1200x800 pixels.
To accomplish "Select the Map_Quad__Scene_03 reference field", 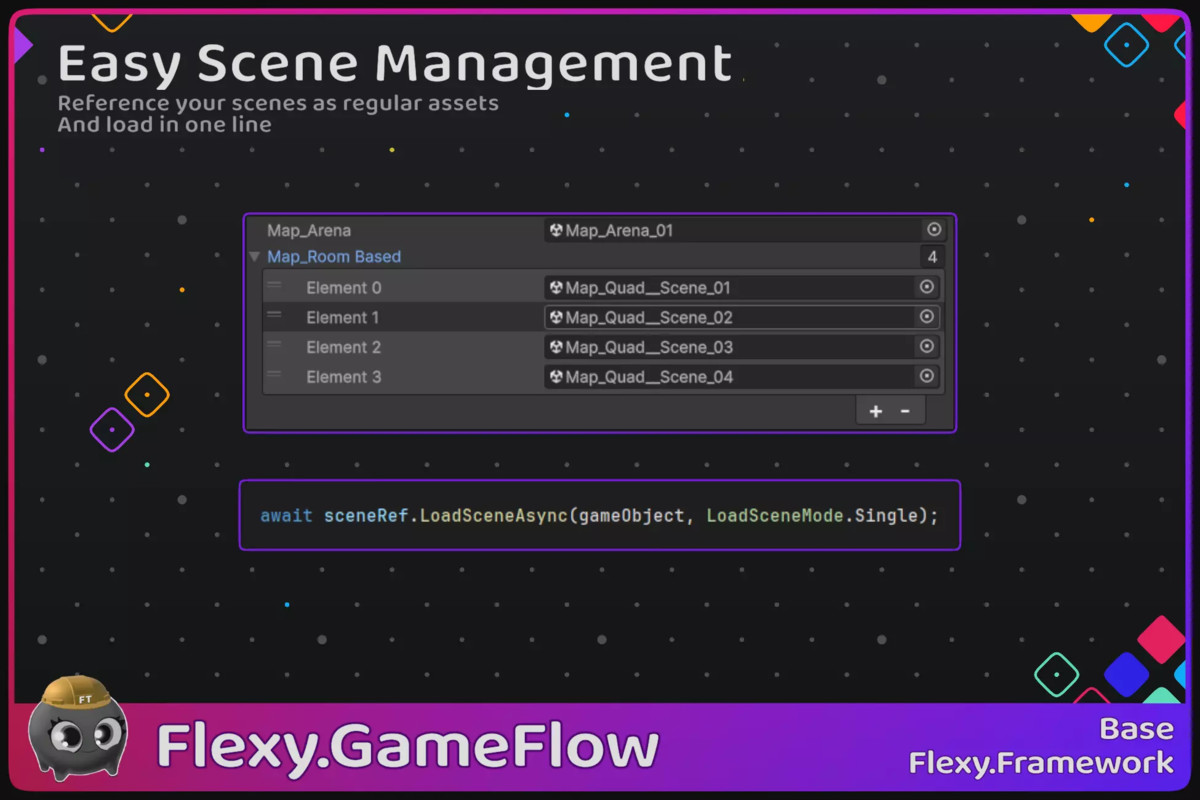I will [741, 347].
